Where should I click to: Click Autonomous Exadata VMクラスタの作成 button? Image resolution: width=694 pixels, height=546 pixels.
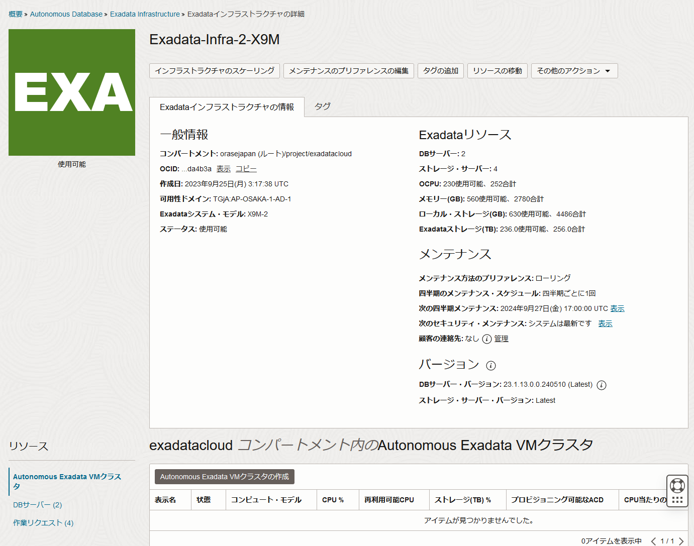[x=224, y=477]
